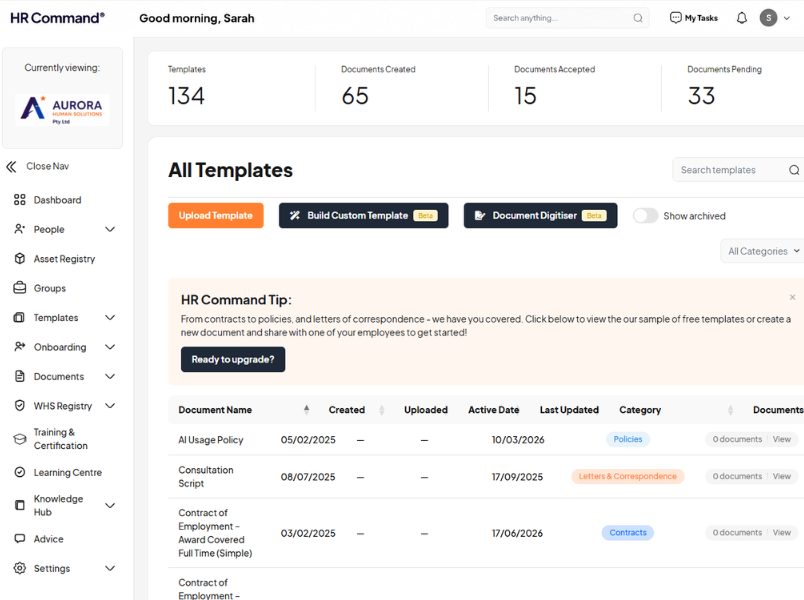This screenshot has width=804, height=600.
Task: Click the Document Digitiser button
Action: click(540, 215)
